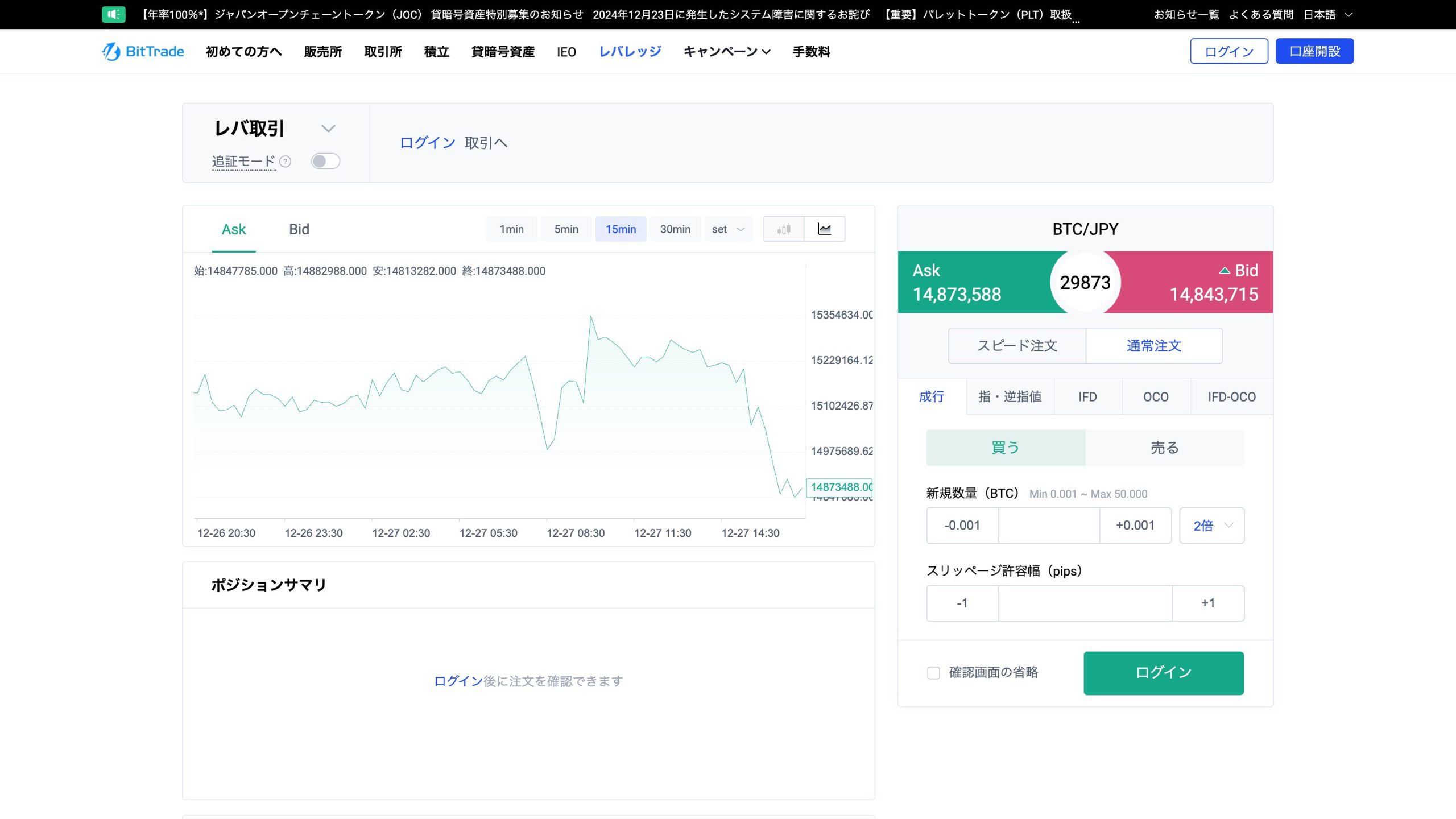Click the -0.001 quantity decrement button

click(962, 526)
